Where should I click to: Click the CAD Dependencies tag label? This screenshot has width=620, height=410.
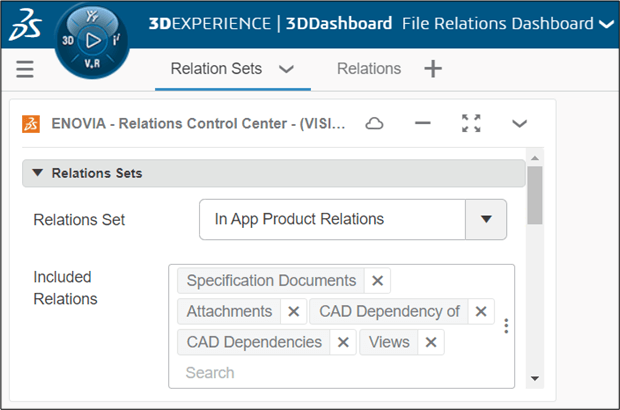(x=254, y=342)
